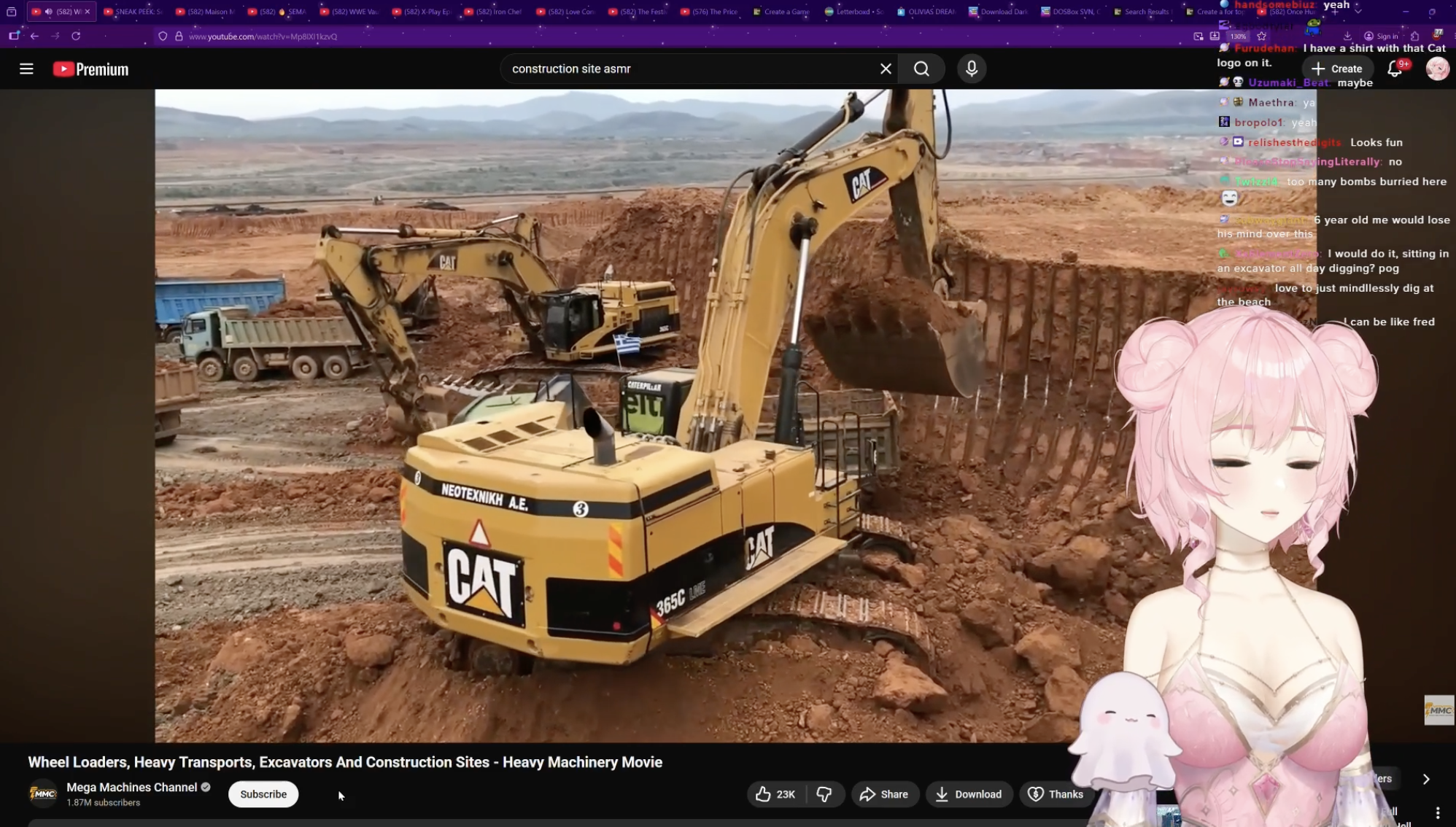The width and height of the screenshot is (1456, 827).
Task: Click the YouTube Premium logo
Action: (x=90, y=69)
